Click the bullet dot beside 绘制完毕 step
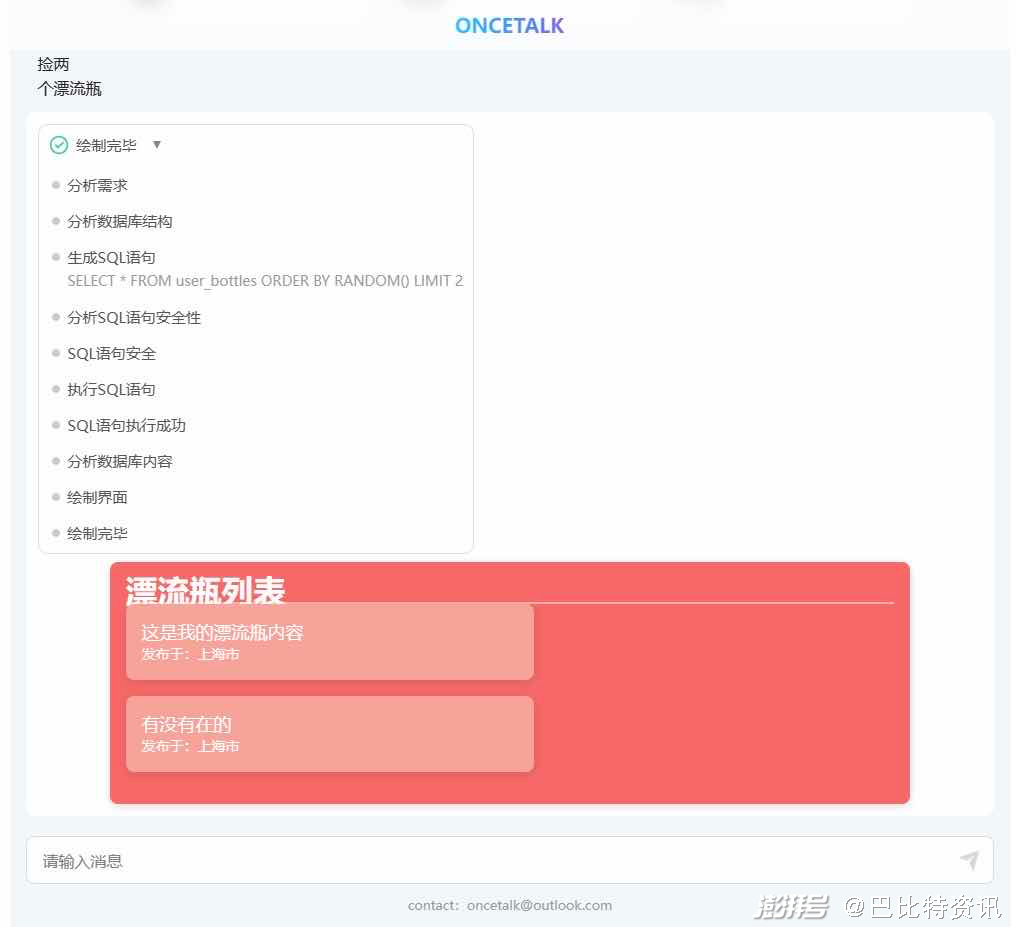The image size is (1016, 927). point(56,533)
